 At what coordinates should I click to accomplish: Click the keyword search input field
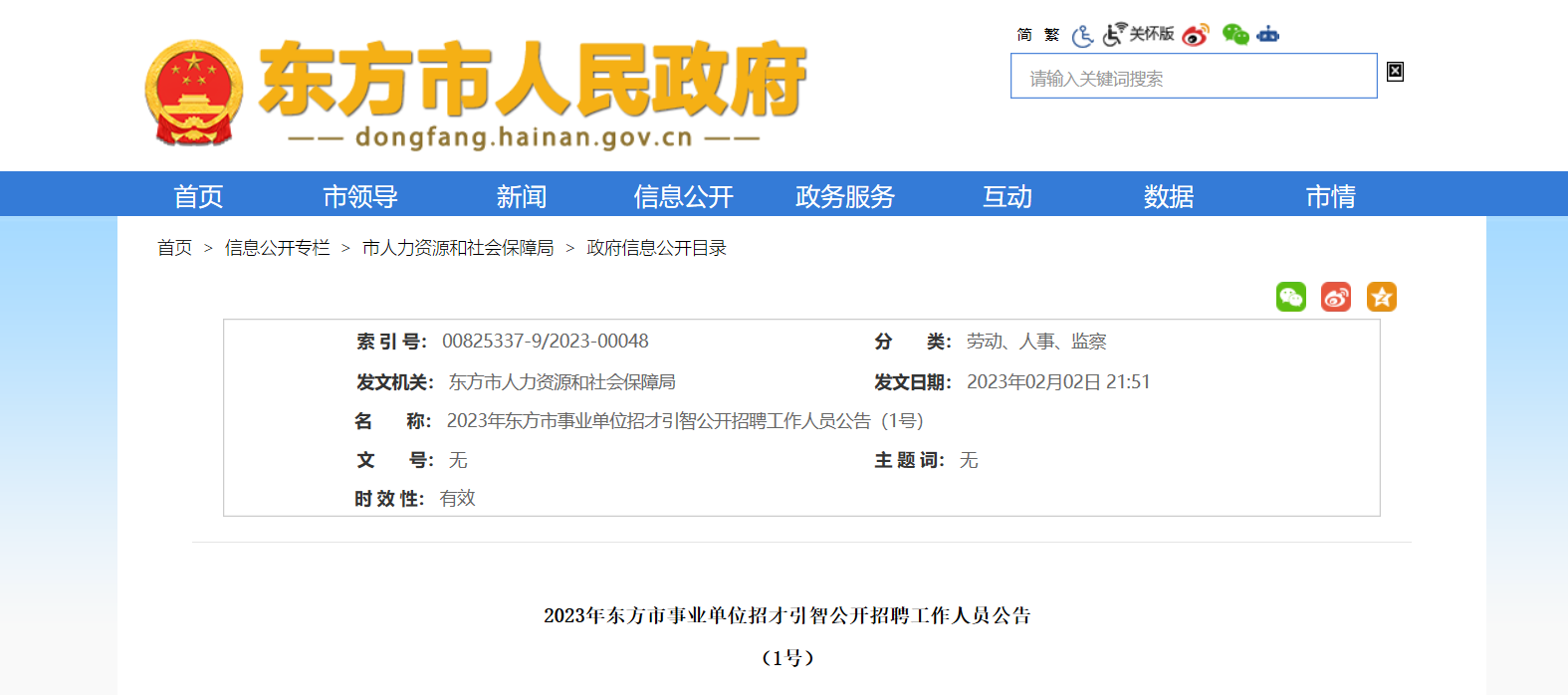coord(1194,76)
